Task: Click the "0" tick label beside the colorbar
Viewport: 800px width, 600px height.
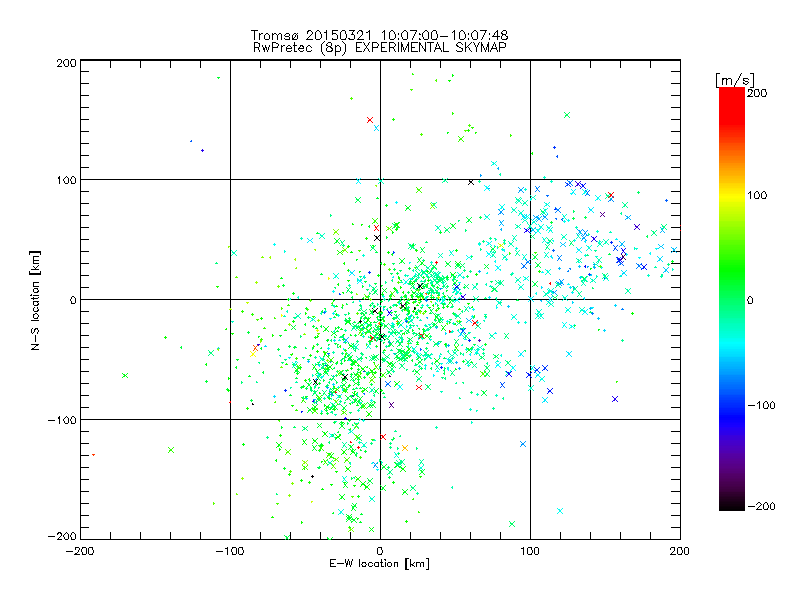Action: [750, 300]
